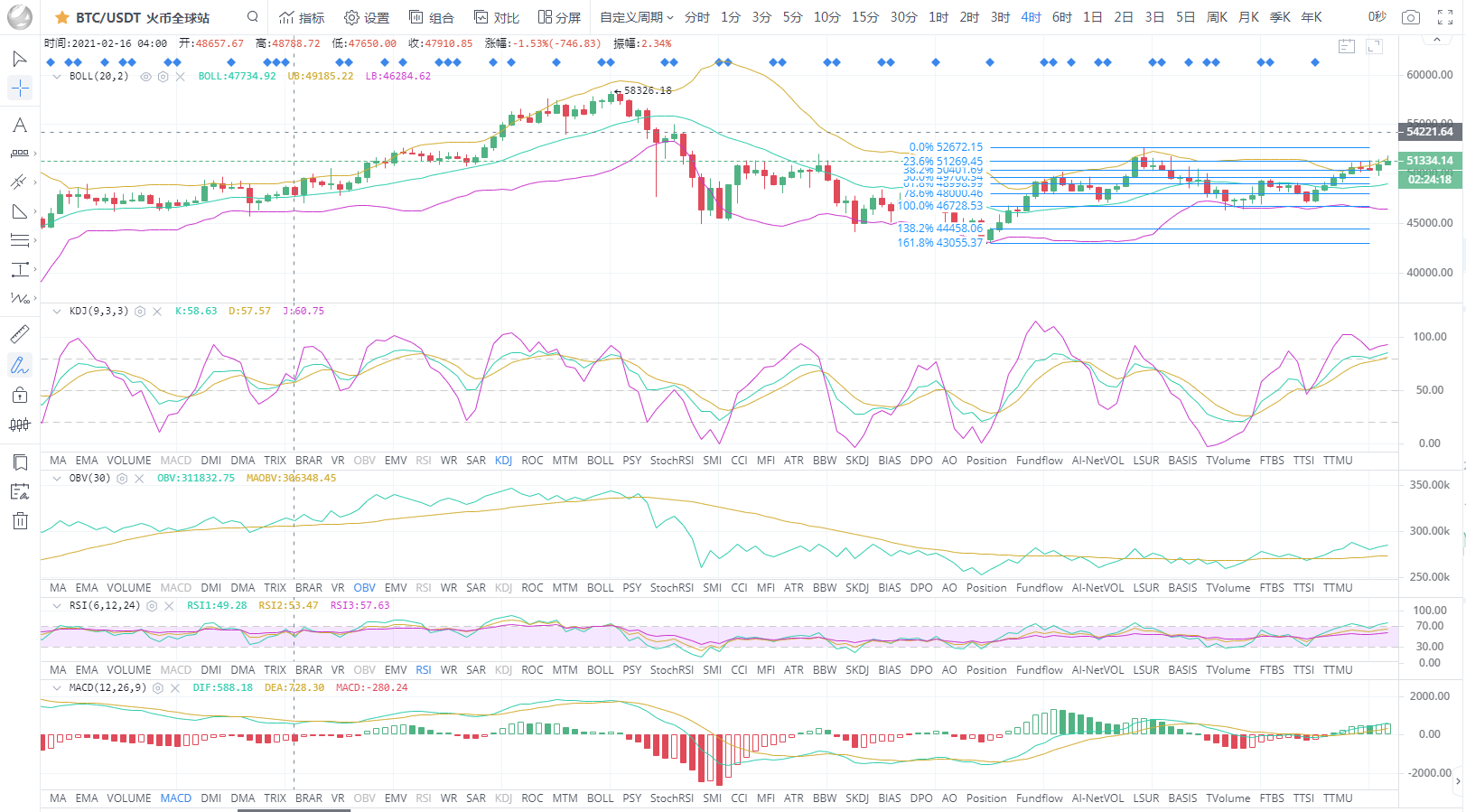Open the 自定义周期 dropdown
This screenshot has width=1466, height=812.
(x=636, y=17)
